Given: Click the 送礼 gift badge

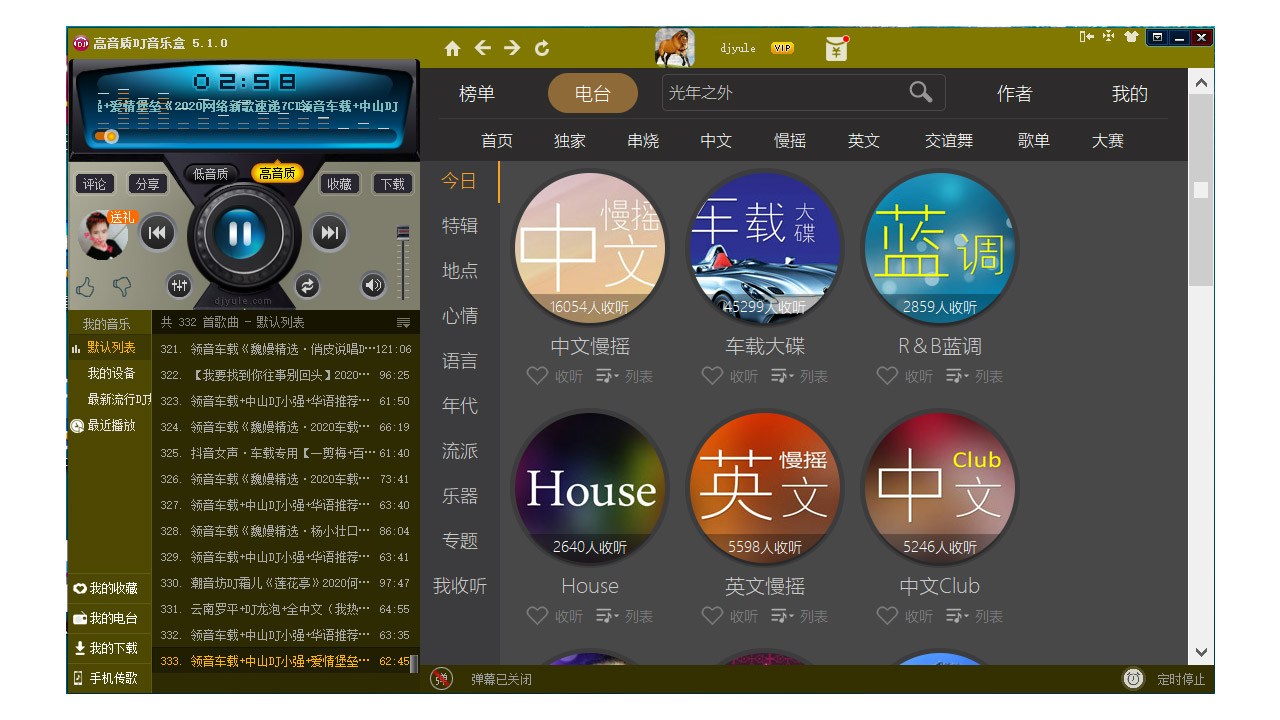Looking at the screenshot, I should 121,217.
